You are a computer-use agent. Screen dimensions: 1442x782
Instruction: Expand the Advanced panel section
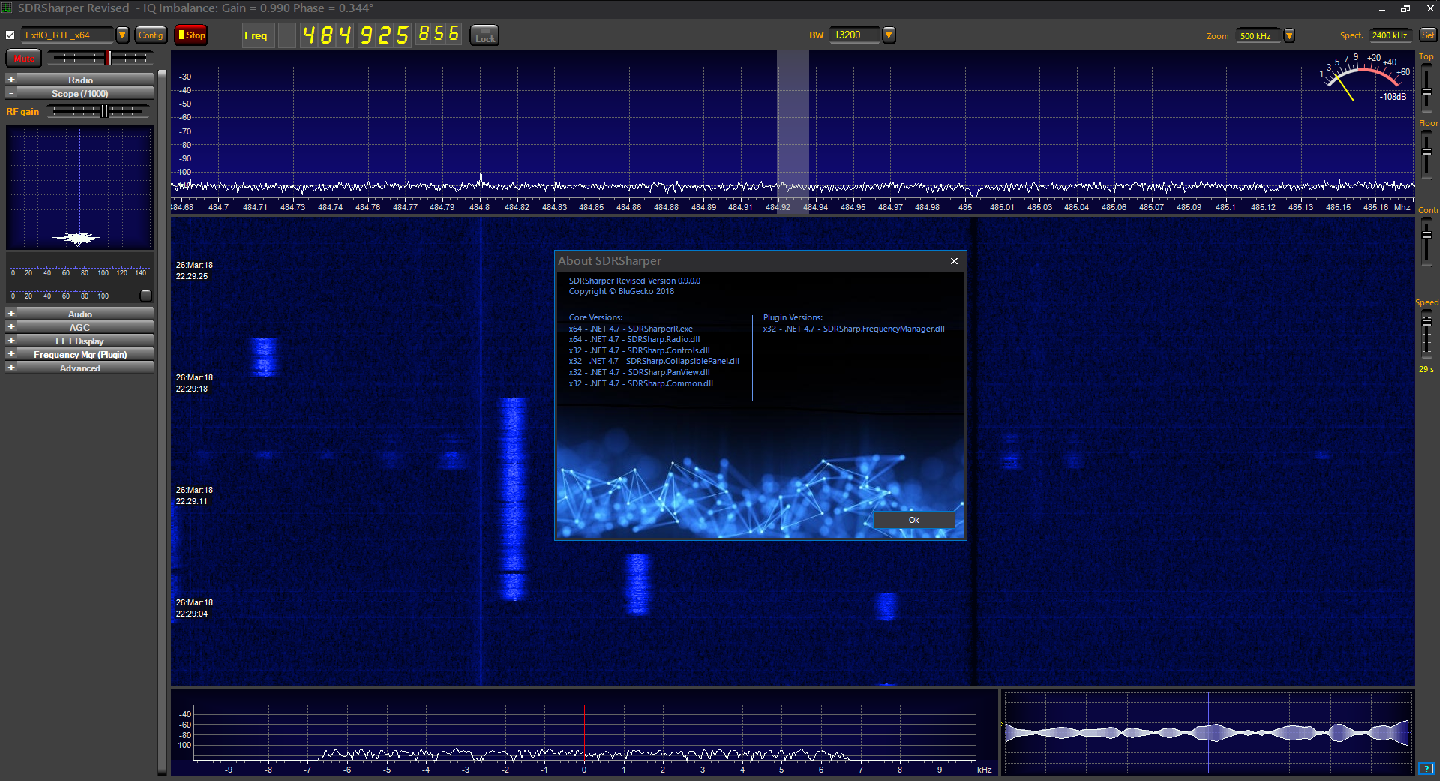80,368
